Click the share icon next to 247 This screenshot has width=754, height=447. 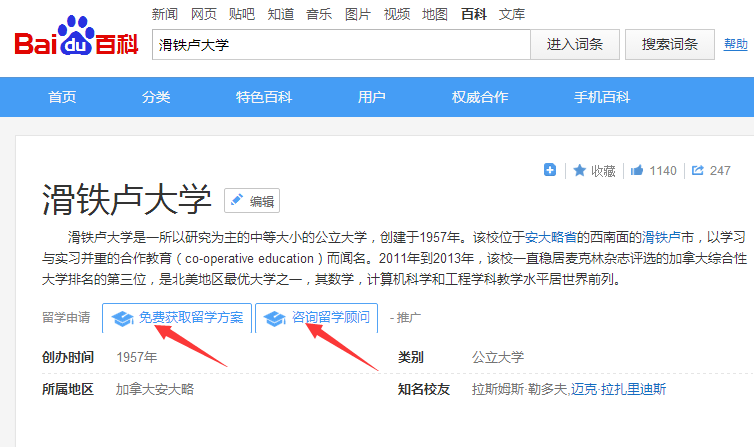(x=697, y=170)
